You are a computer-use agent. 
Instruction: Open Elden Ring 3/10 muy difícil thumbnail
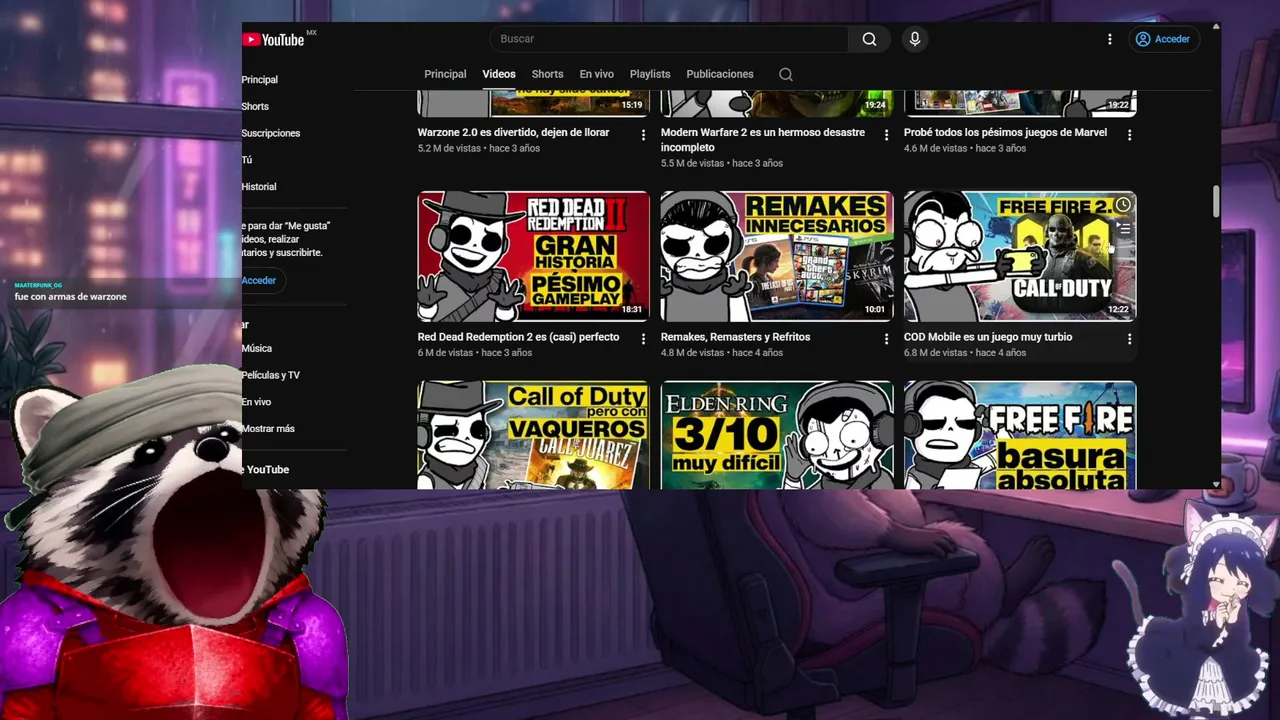tap(777, 435)
